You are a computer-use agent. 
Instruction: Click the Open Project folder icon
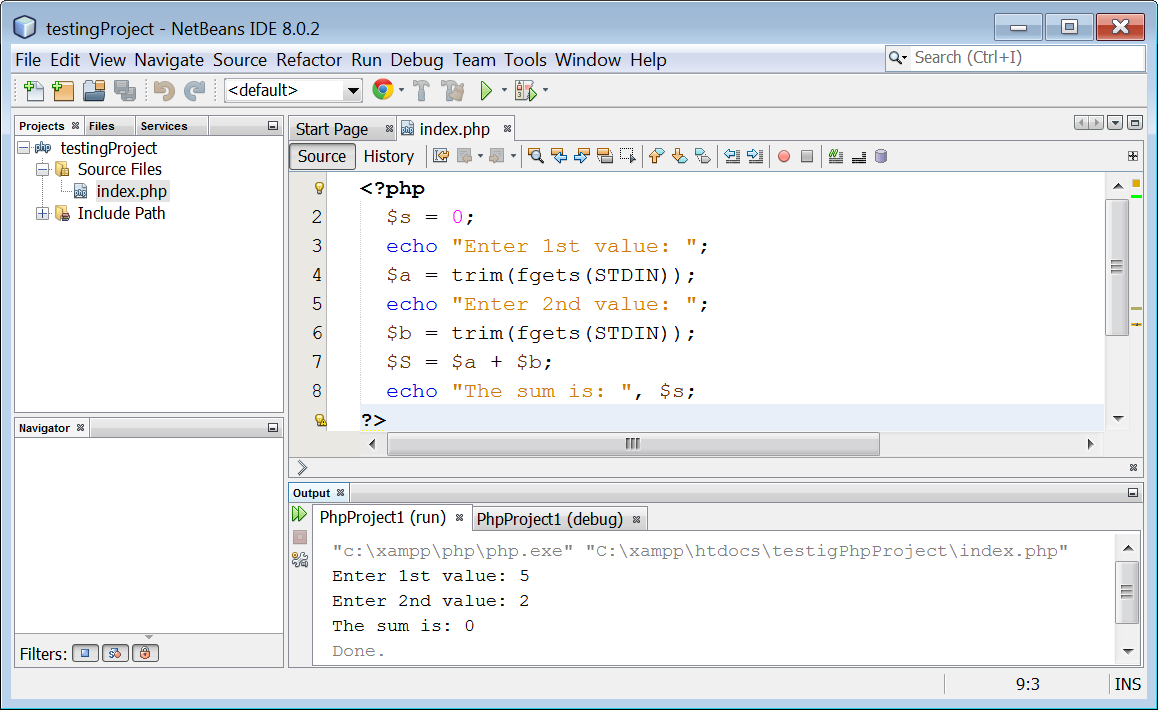click(x=94, y=90)
